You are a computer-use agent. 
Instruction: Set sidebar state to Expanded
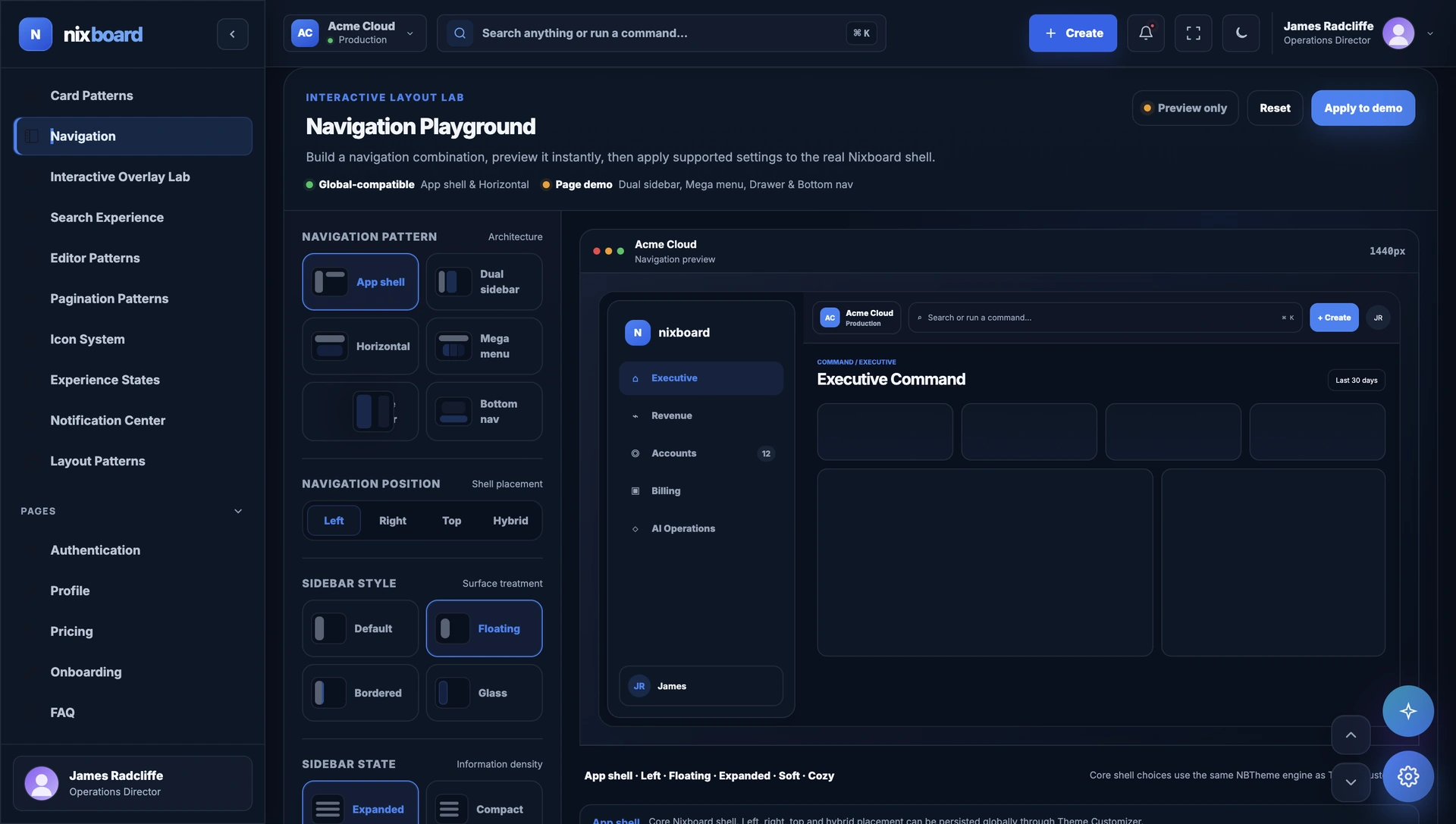point(360,804)
